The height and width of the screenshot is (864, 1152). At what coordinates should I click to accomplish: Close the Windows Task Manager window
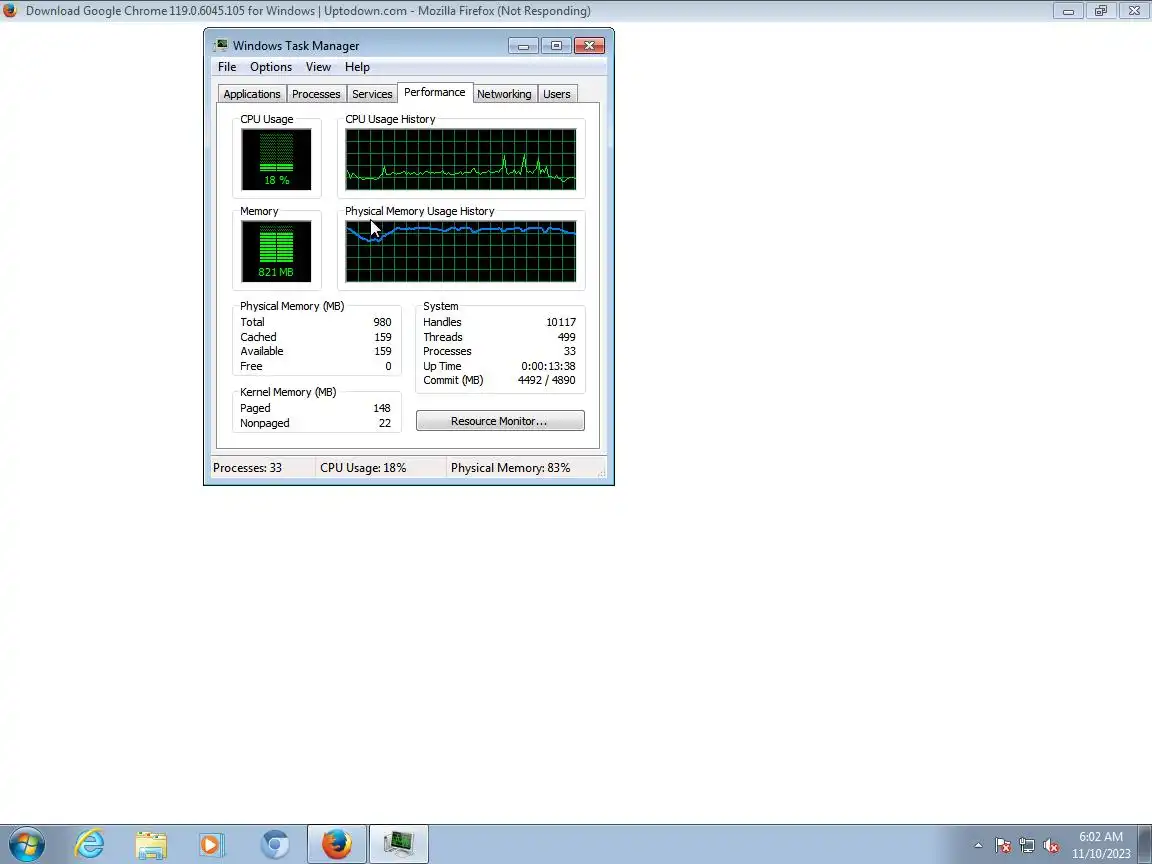pyautogui.click(x=589, y=46)
